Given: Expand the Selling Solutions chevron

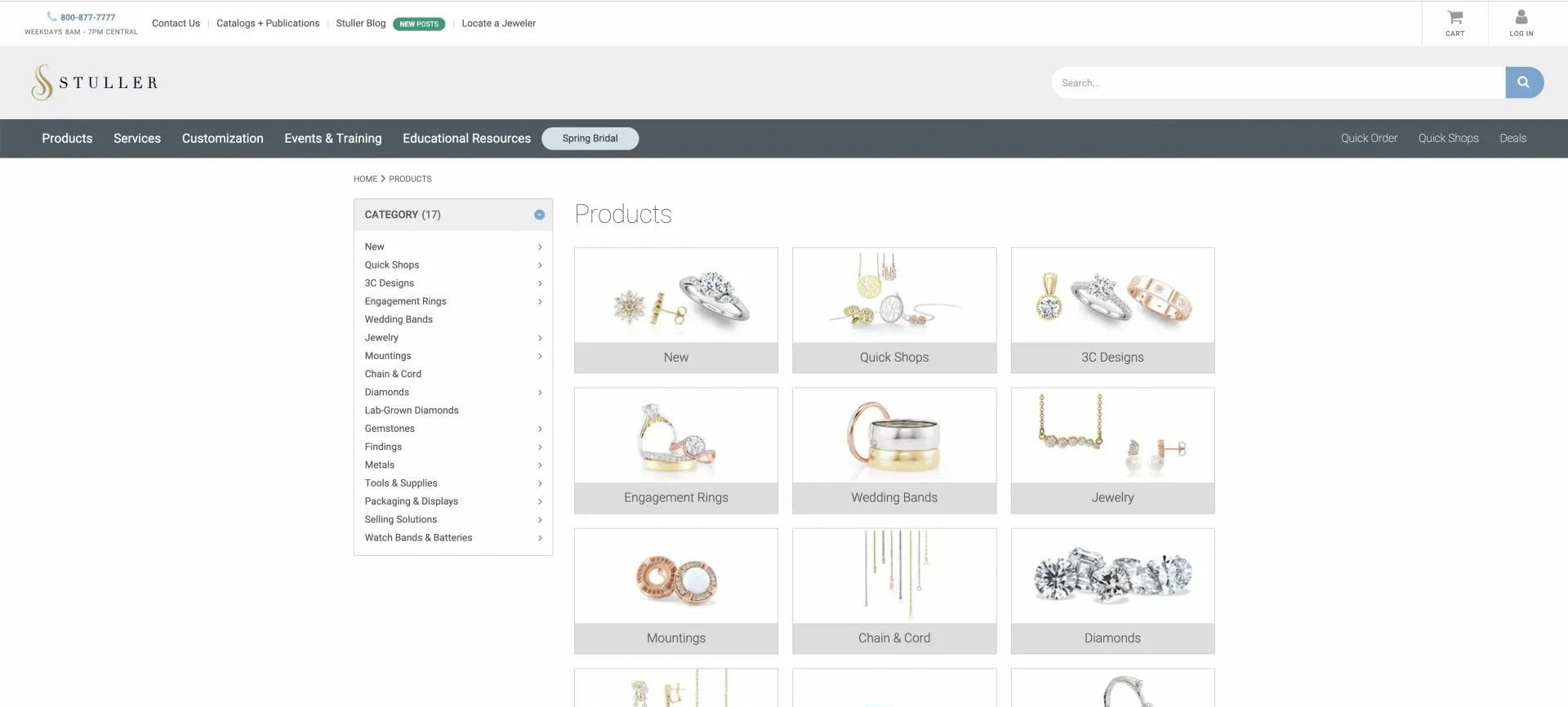Looking at the screenshot, I should coord(540,520).
